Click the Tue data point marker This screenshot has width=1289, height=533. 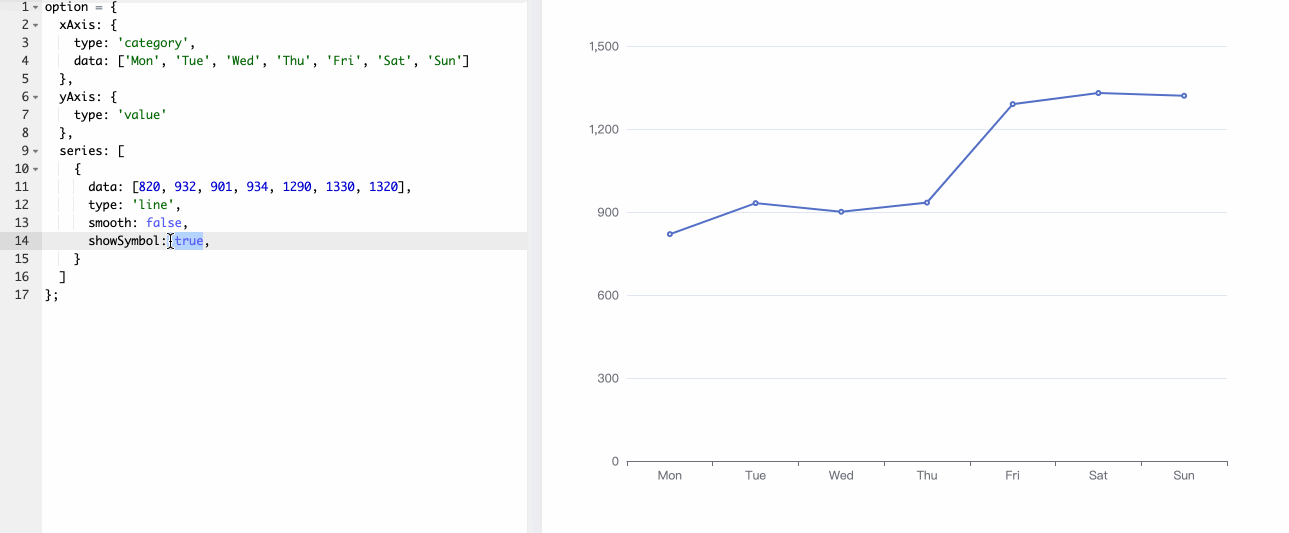pyautogui.click(x=755, y=203)
